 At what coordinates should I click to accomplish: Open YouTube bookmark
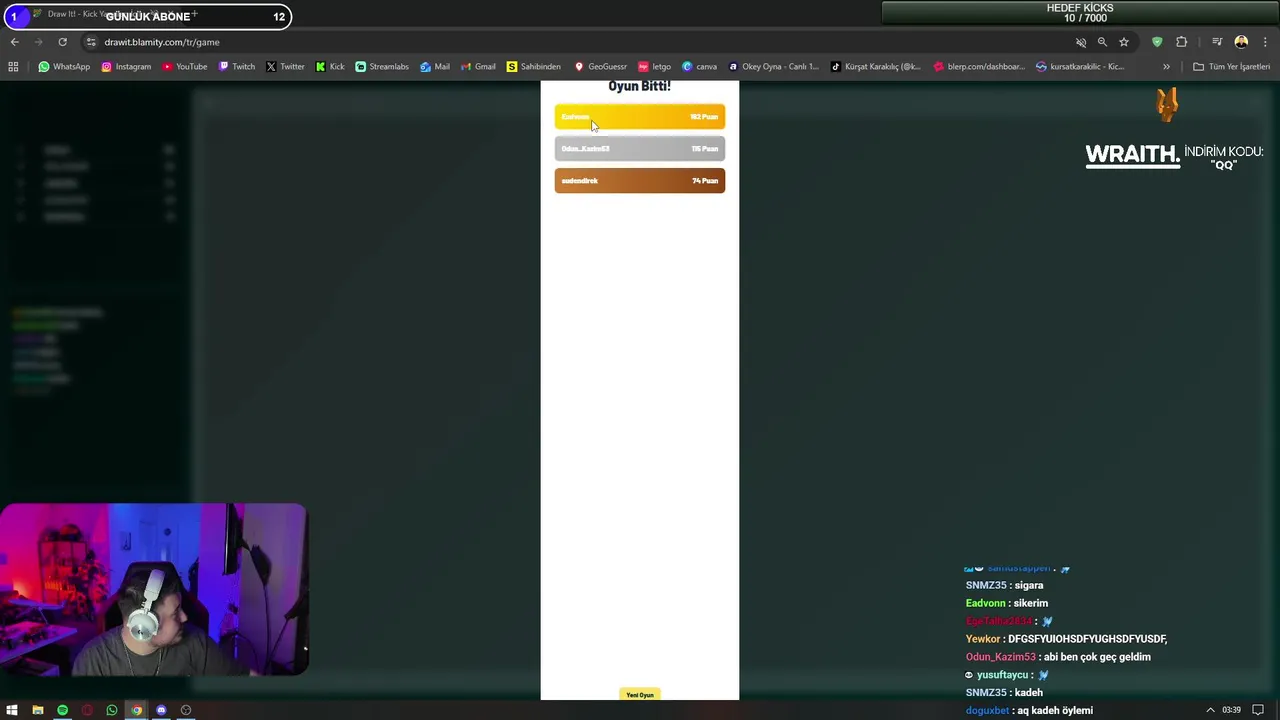(x=185, y=67)
